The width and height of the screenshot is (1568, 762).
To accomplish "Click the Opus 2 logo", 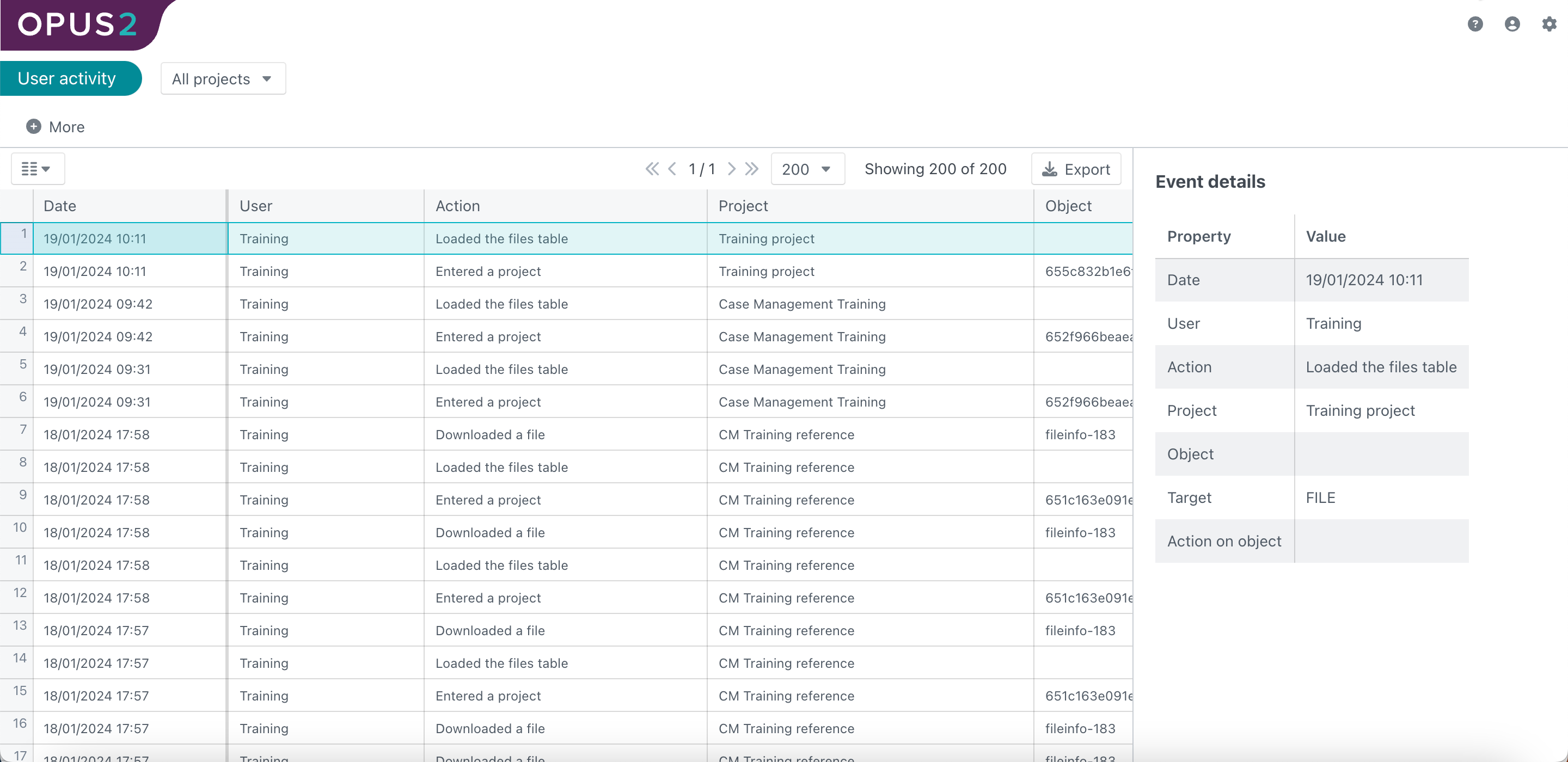I will 77,24.
